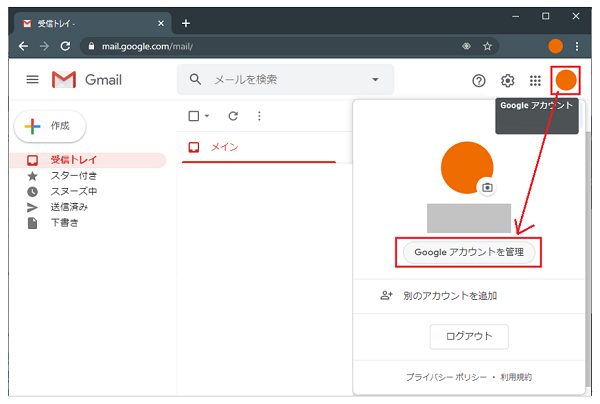Open the Gmail main menu hamburger icon
The image size is (600, 404).
32,80
